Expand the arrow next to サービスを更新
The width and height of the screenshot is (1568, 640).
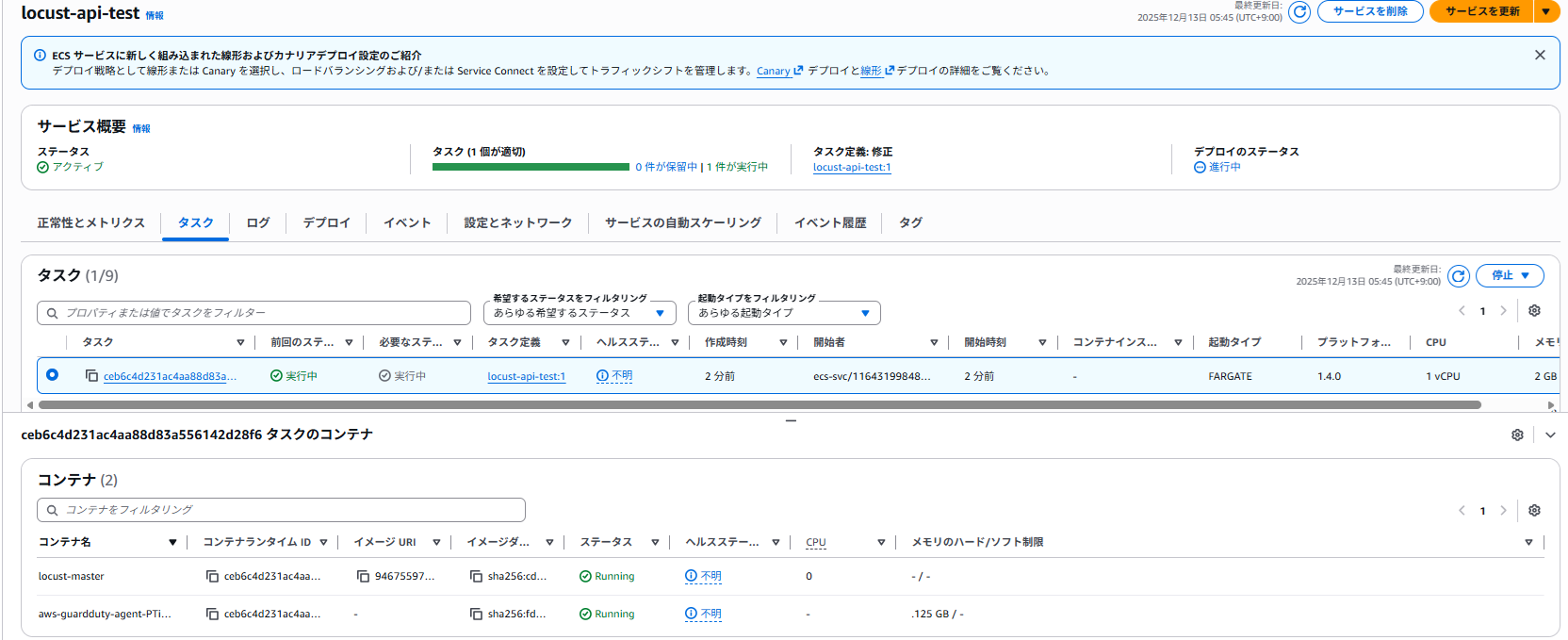[1546, 11]
